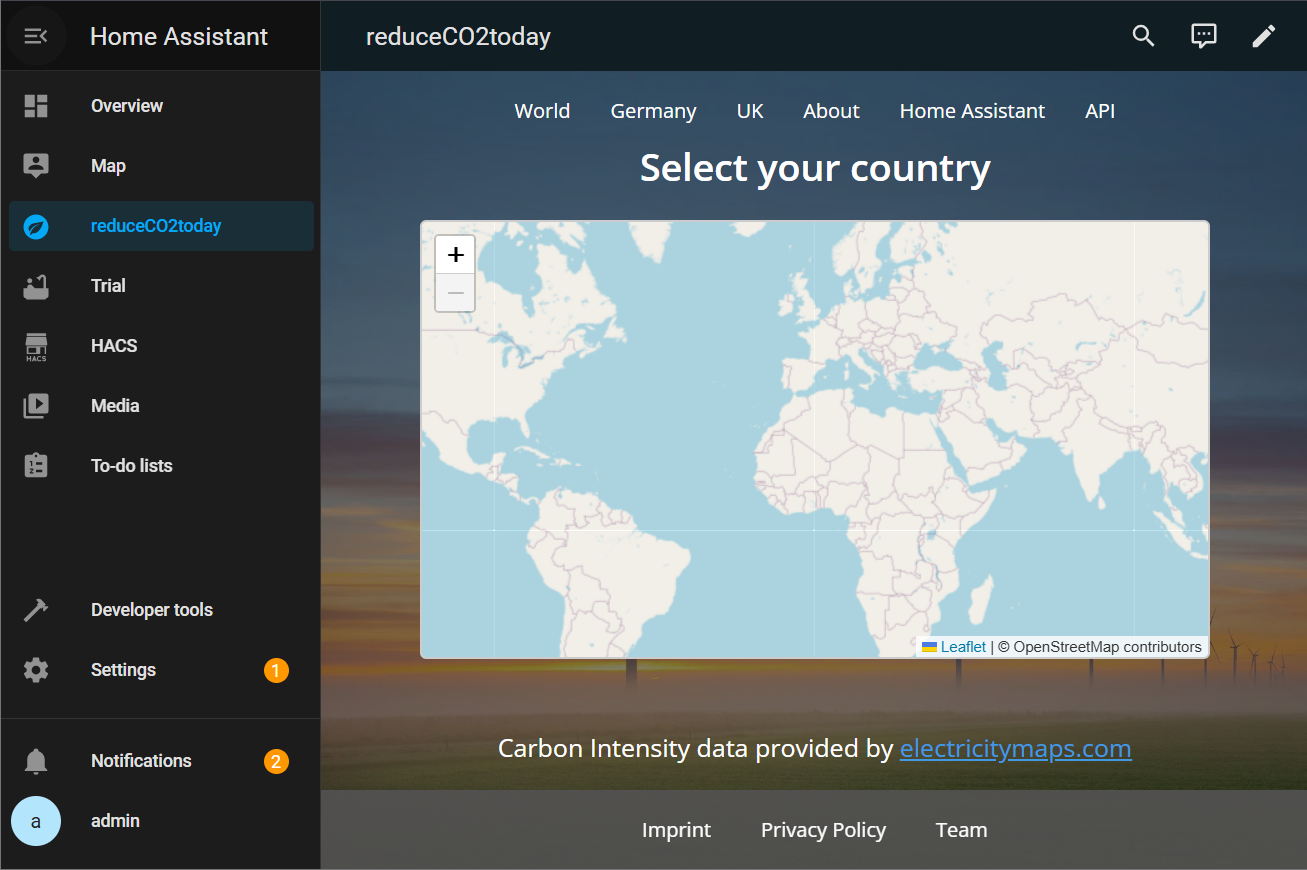Click the Leaflet attribution link
Screen dimensions: 1307x870
point(963,647)
